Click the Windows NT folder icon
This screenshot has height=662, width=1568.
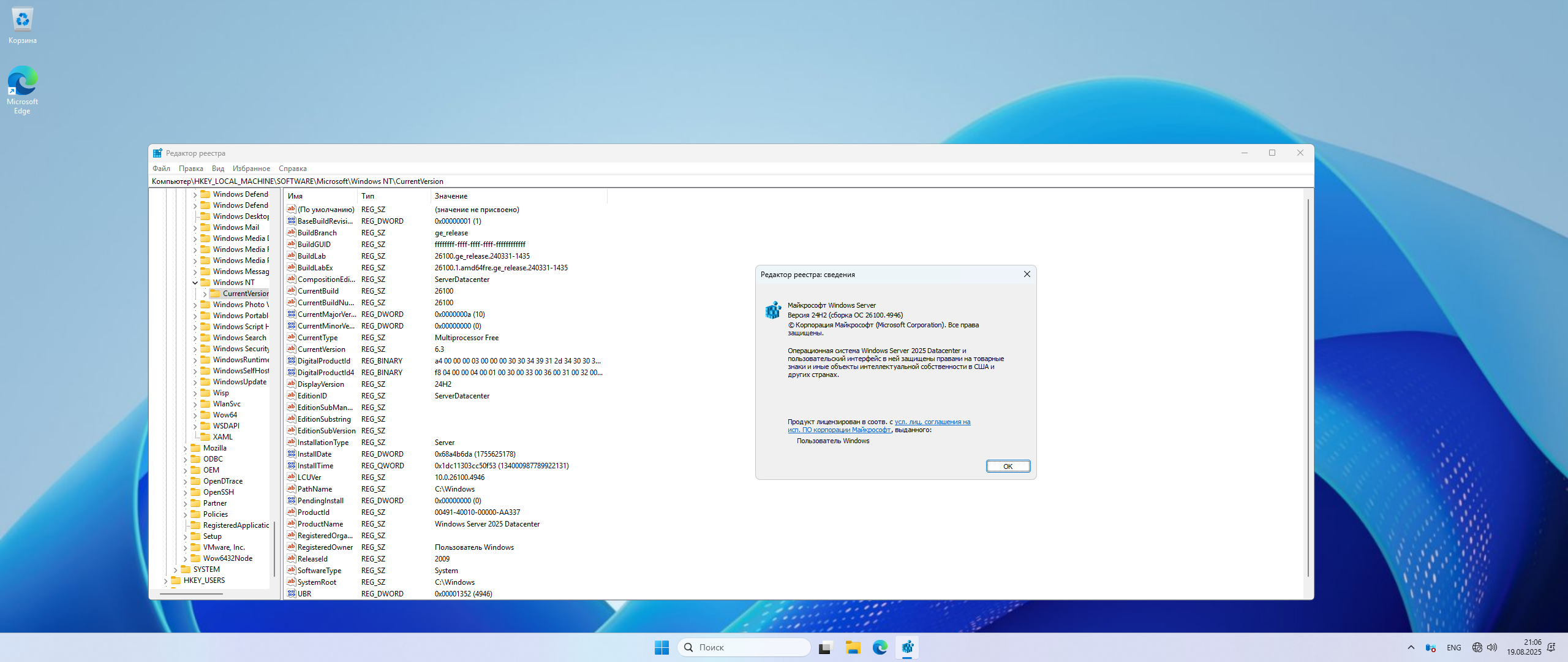205,282
